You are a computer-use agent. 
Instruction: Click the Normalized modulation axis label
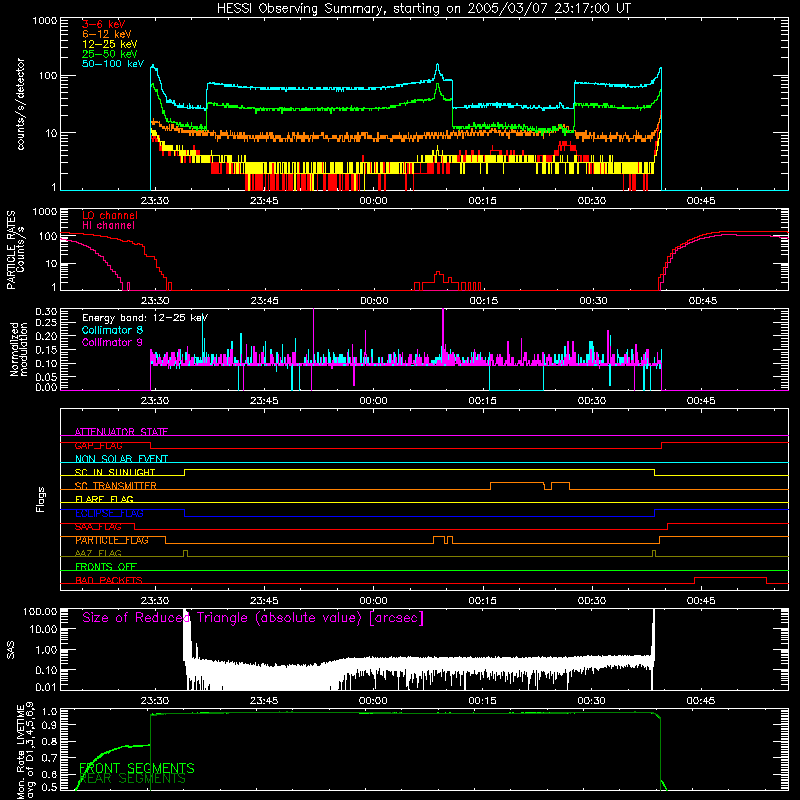pos(19,349)
